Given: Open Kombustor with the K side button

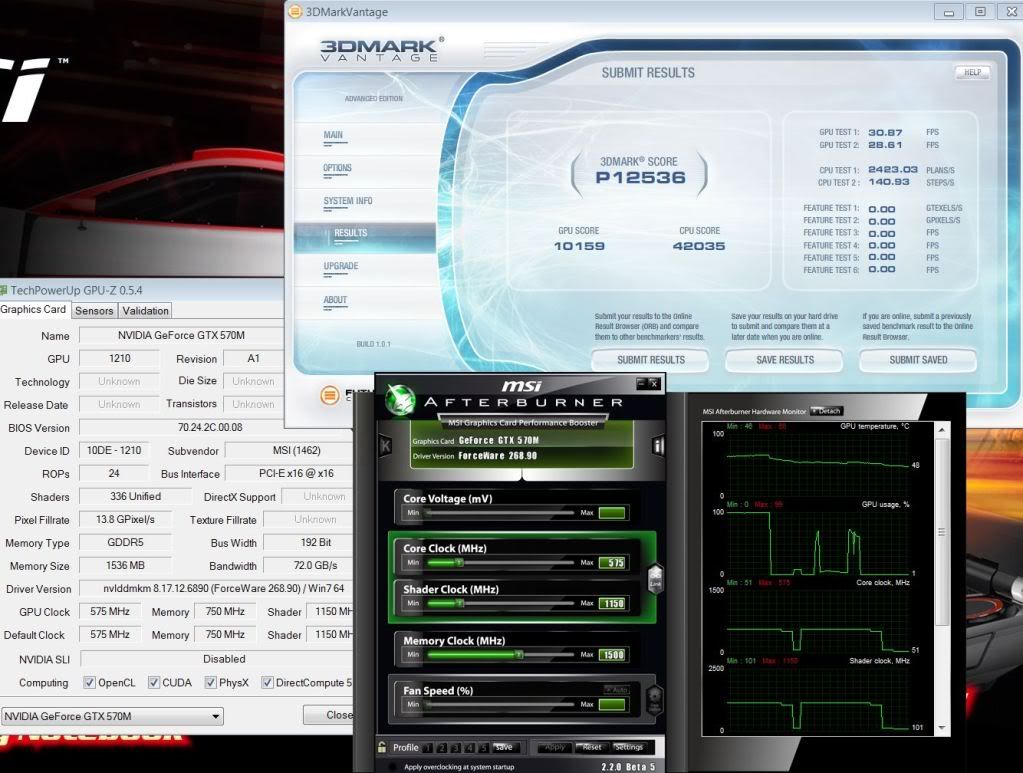Looking at the screenshot, I should 385,446.
